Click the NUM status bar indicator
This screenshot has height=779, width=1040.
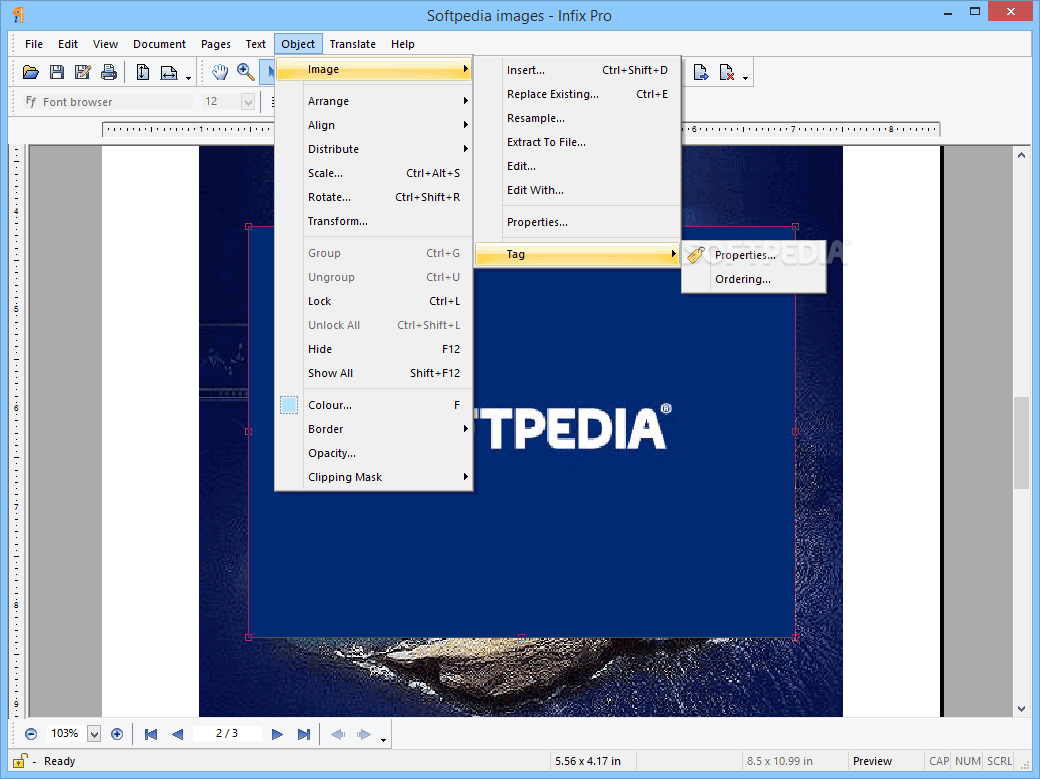pos(968,761)
